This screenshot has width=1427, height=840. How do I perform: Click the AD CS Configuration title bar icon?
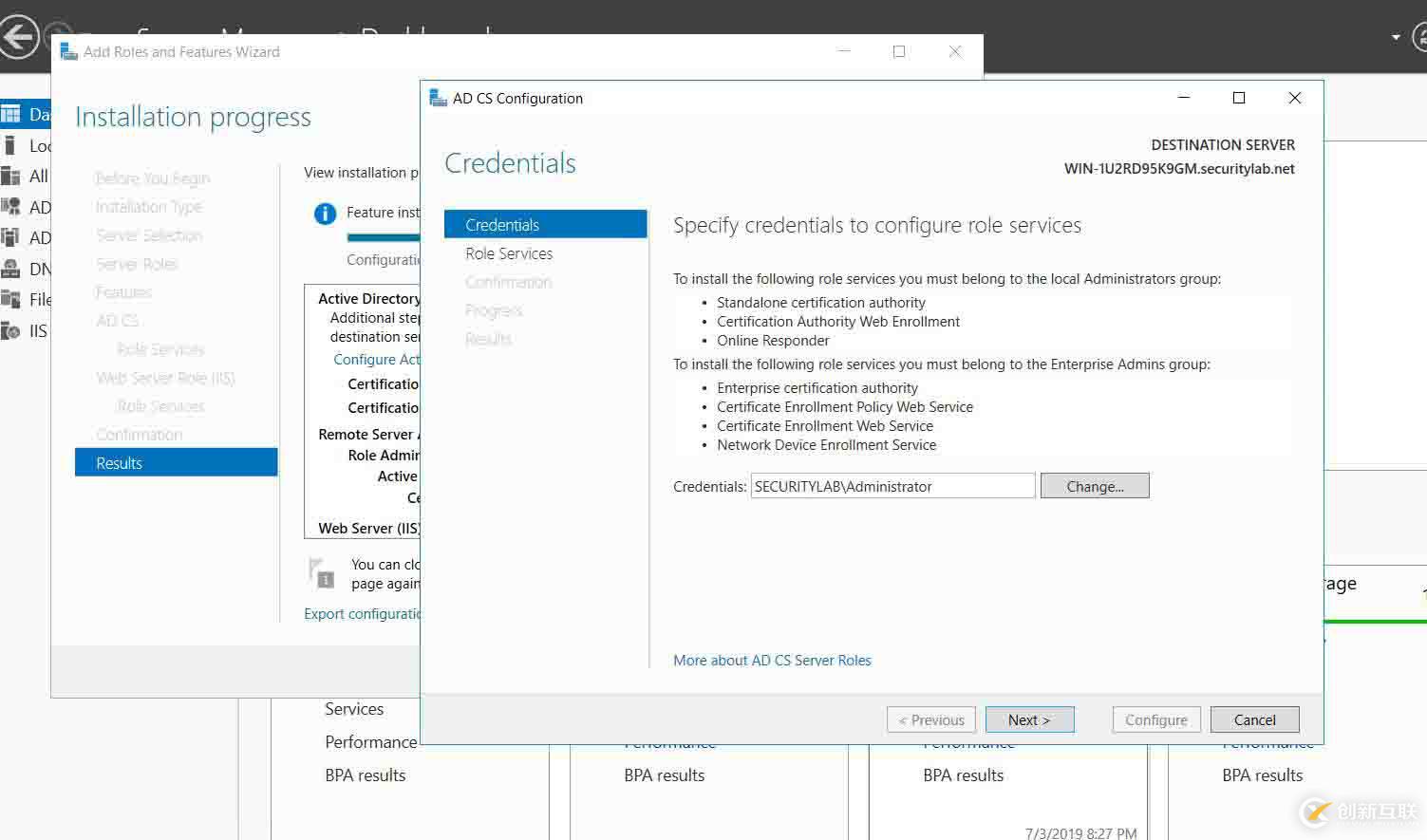tap(438, 98)
